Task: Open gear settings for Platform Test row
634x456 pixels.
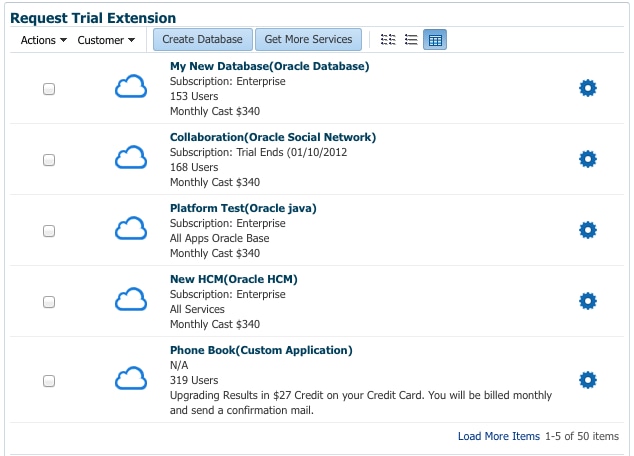Action: coord(588,230)
